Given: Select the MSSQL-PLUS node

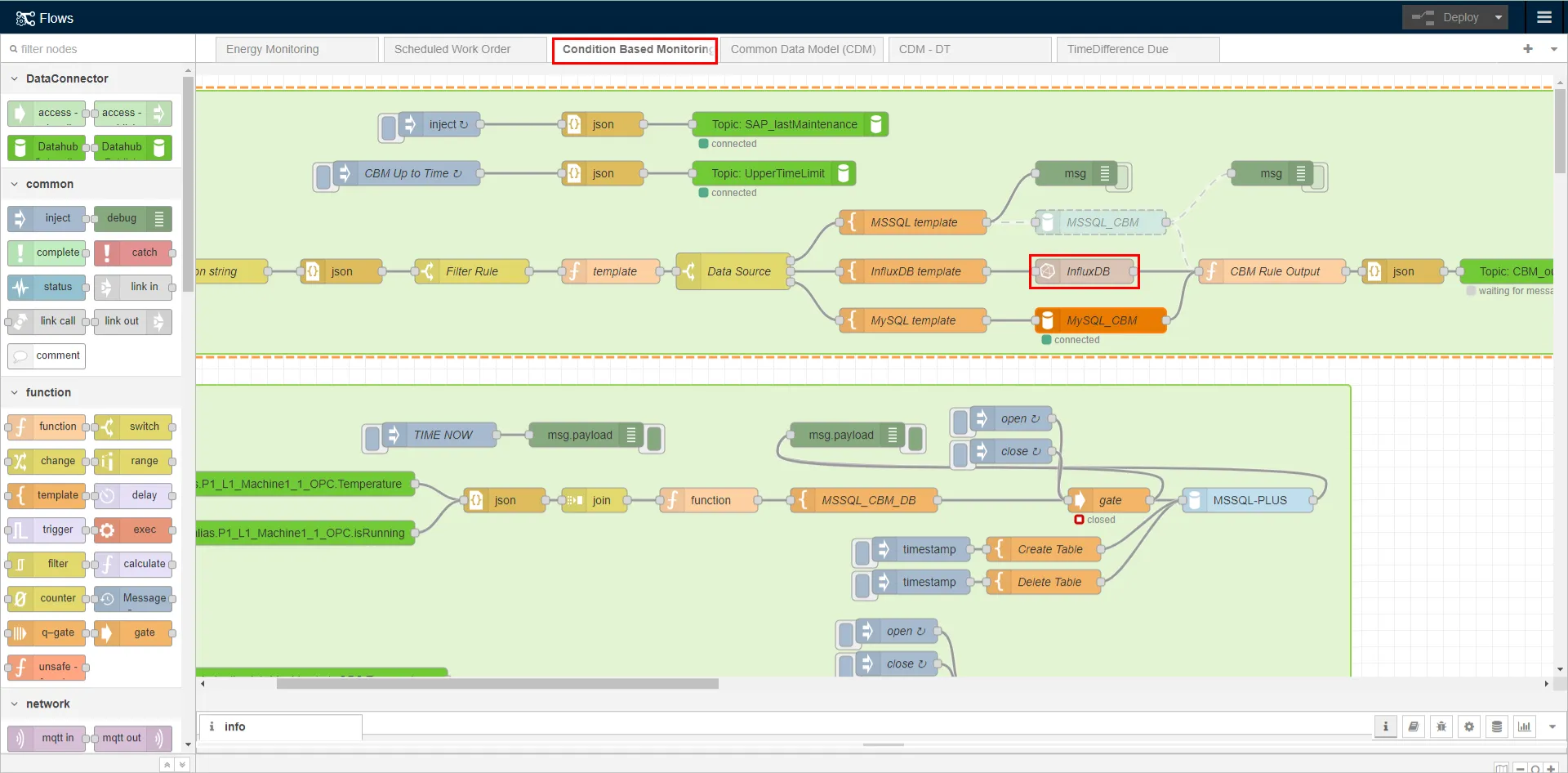Looking at the screenshot, I should pyautogui.click(x=1247, y=500).
